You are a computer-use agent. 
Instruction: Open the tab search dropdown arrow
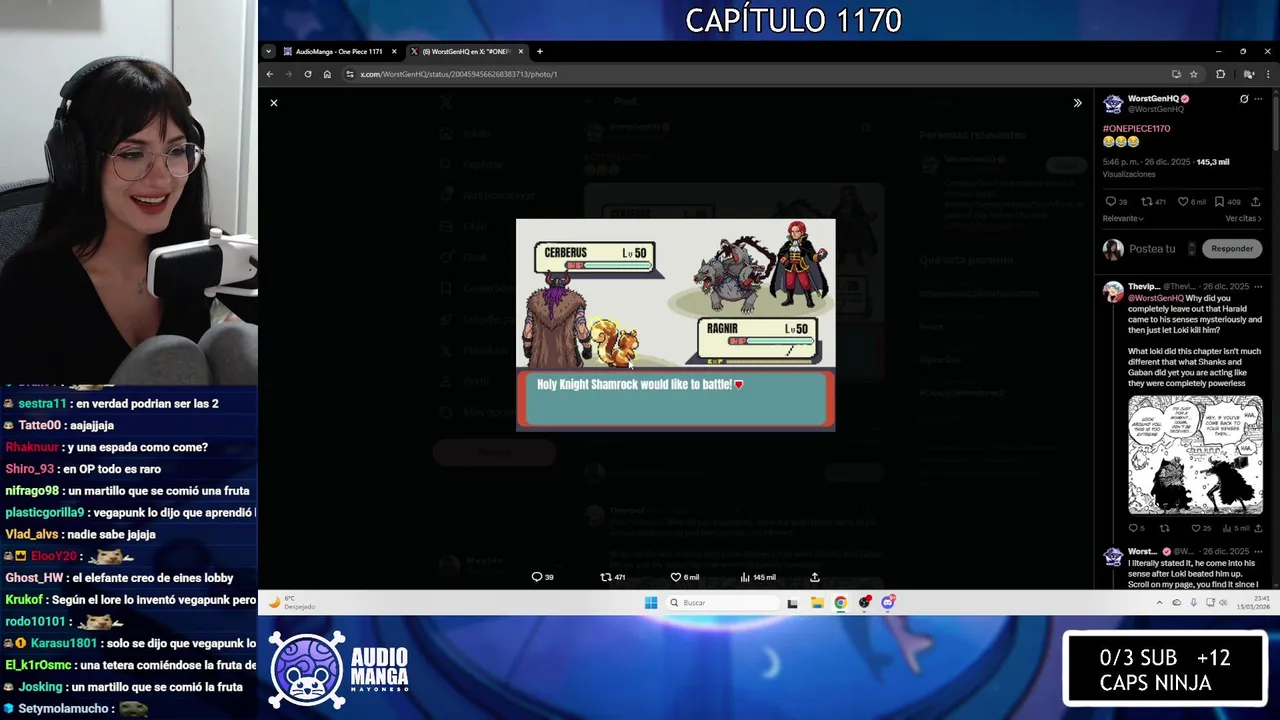tap(268, 51)
